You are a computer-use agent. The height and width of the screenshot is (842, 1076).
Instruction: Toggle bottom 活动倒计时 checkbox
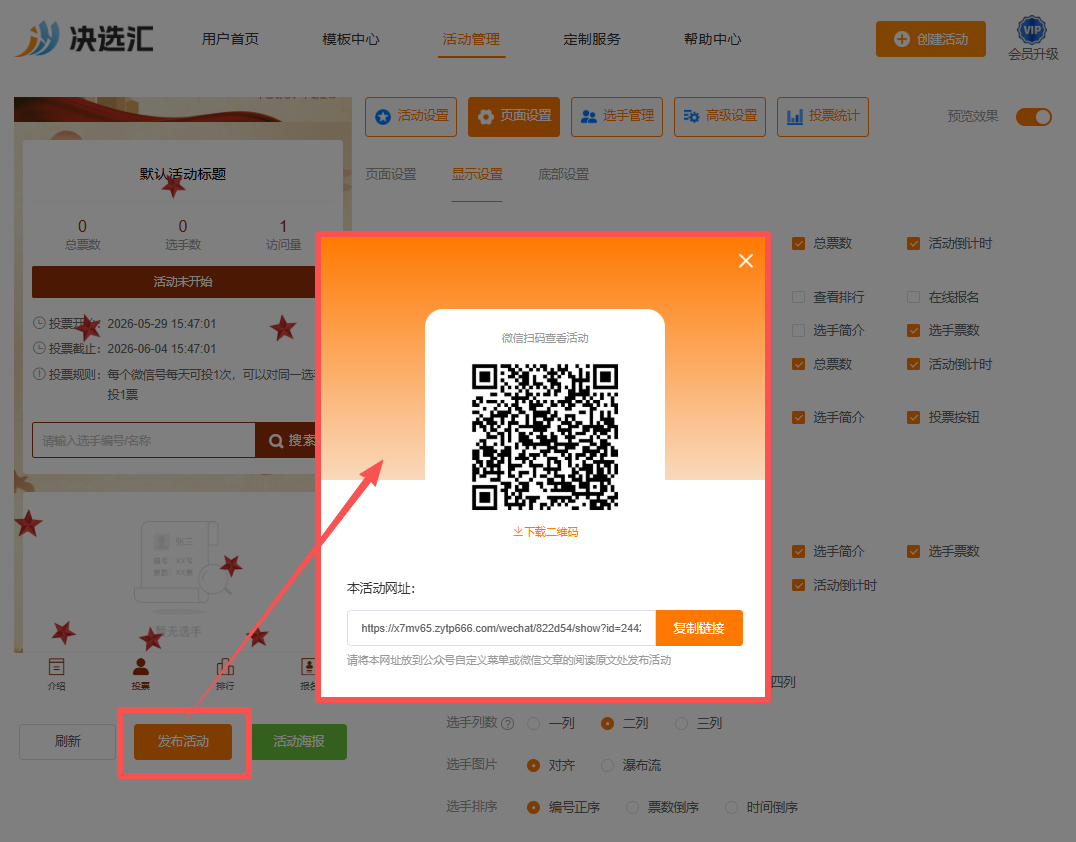tap(798, 585)
